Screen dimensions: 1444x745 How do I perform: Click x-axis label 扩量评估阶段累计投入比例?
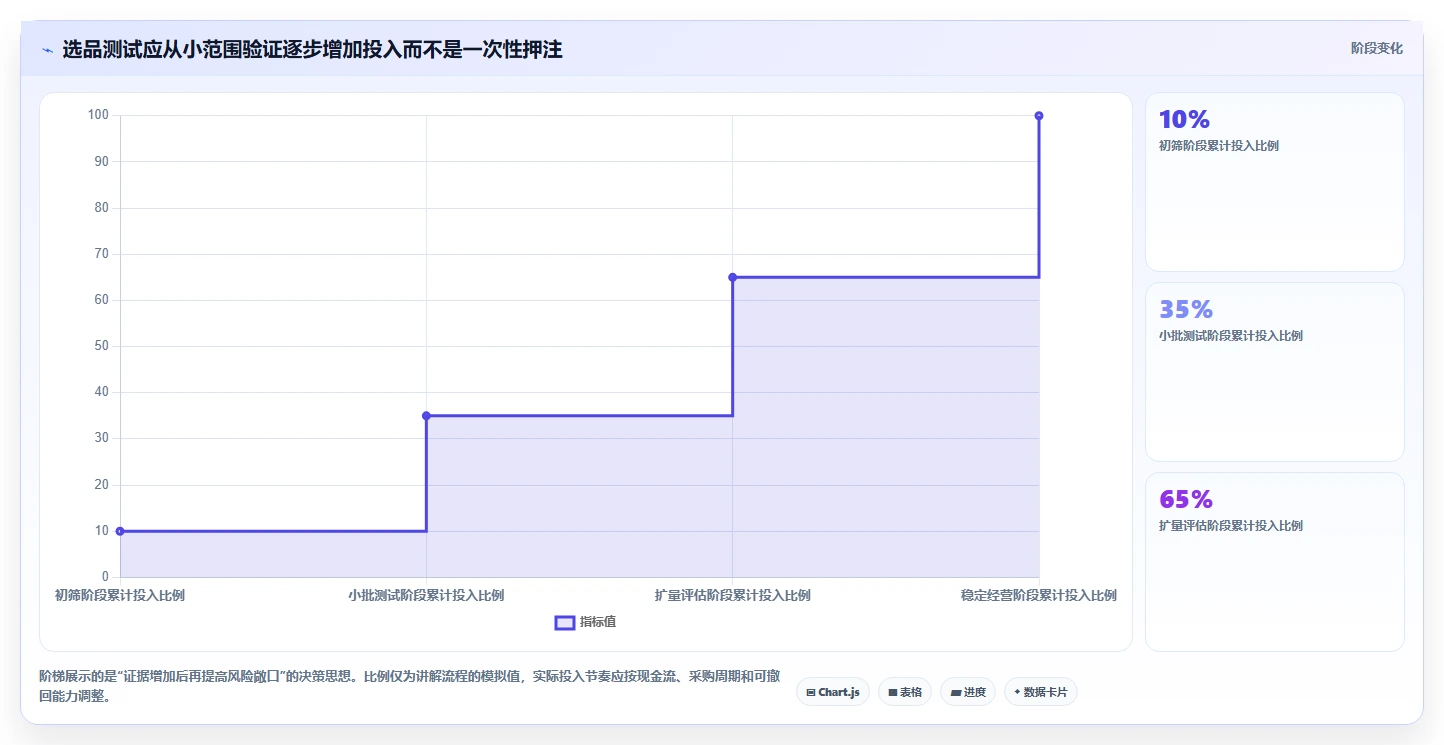point(732,595)
